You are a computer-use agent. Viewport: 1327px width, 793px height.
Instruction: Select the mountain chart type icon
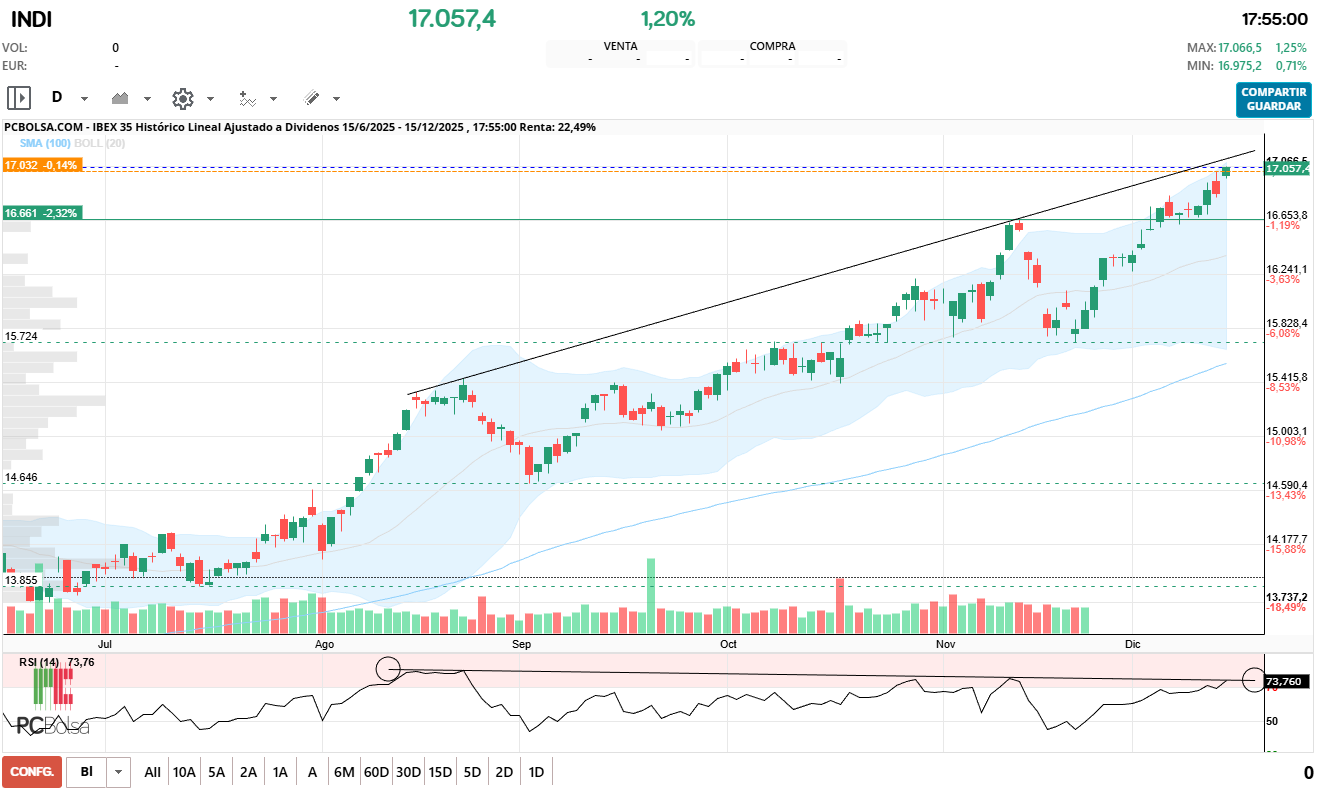coord(121,98)
